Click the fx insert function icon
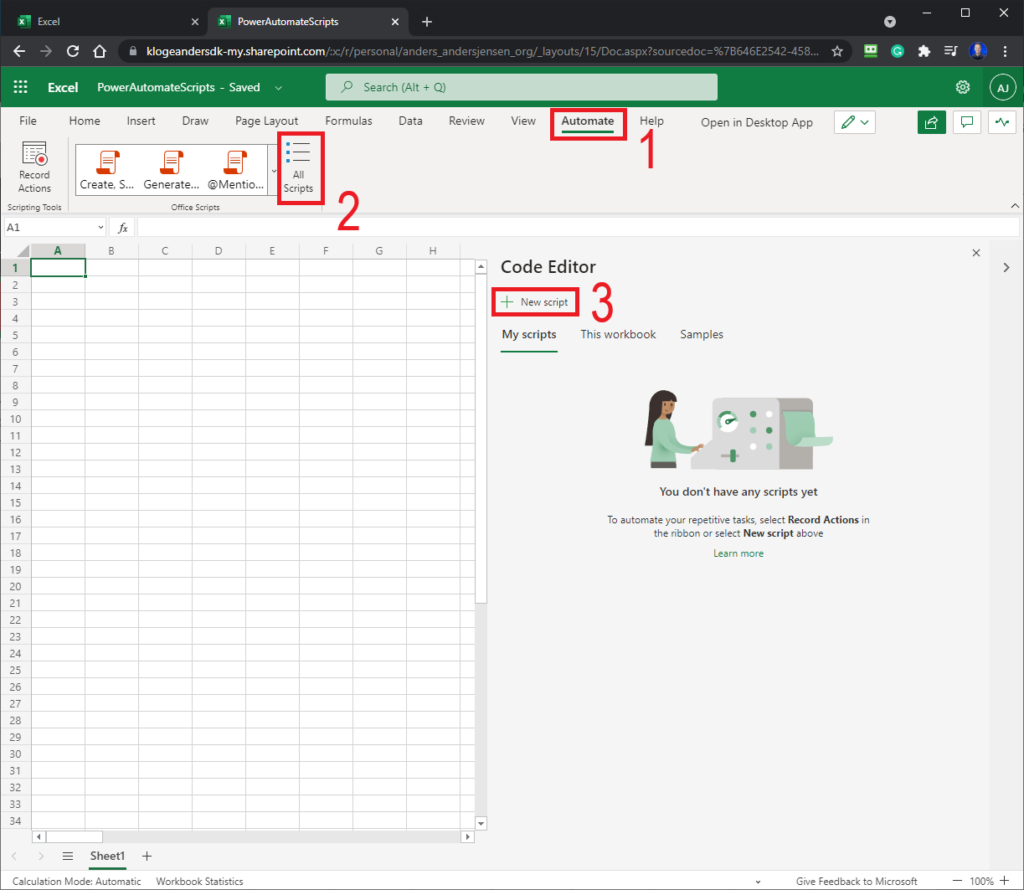The image size is (1024, 890). tap(123, 227)
